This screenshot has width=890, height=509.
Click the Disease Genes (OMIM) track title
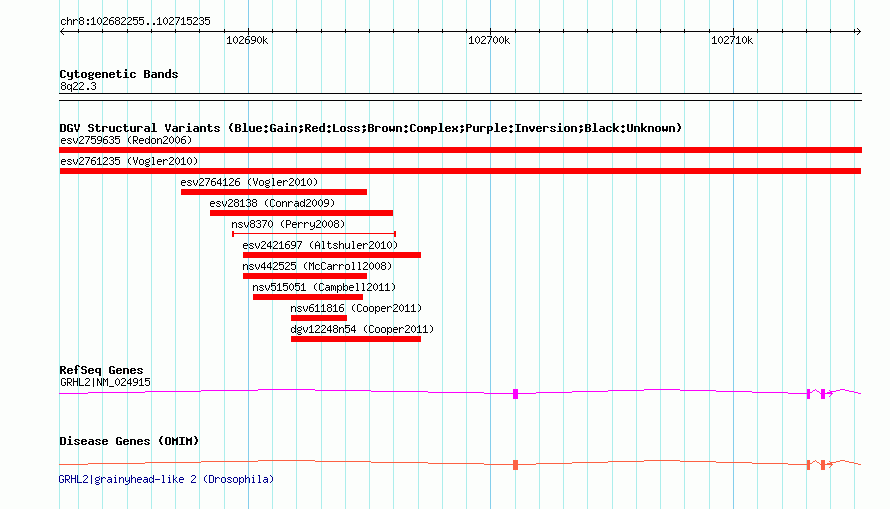coord(129,441)
